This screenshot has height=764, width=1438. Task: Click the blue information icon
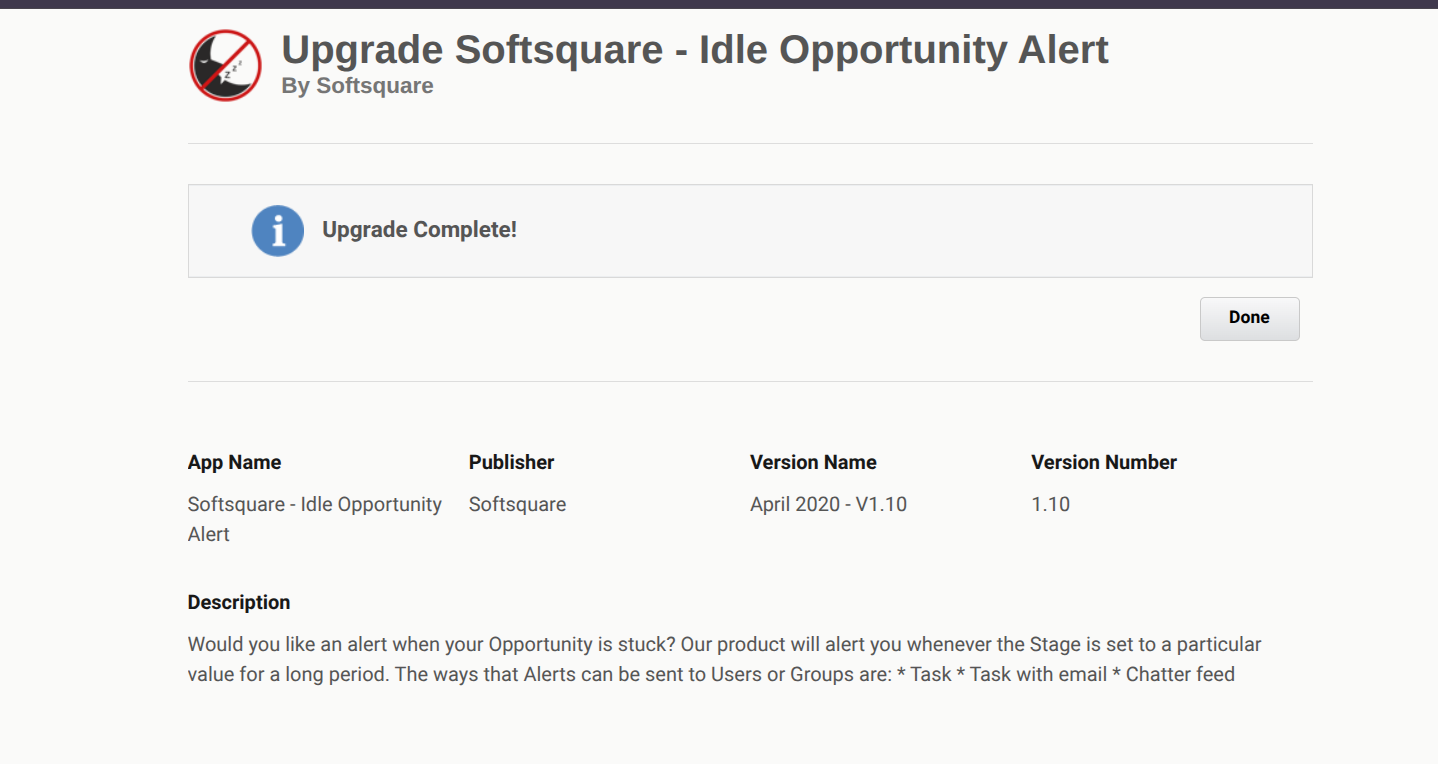(x=277, y=231)
